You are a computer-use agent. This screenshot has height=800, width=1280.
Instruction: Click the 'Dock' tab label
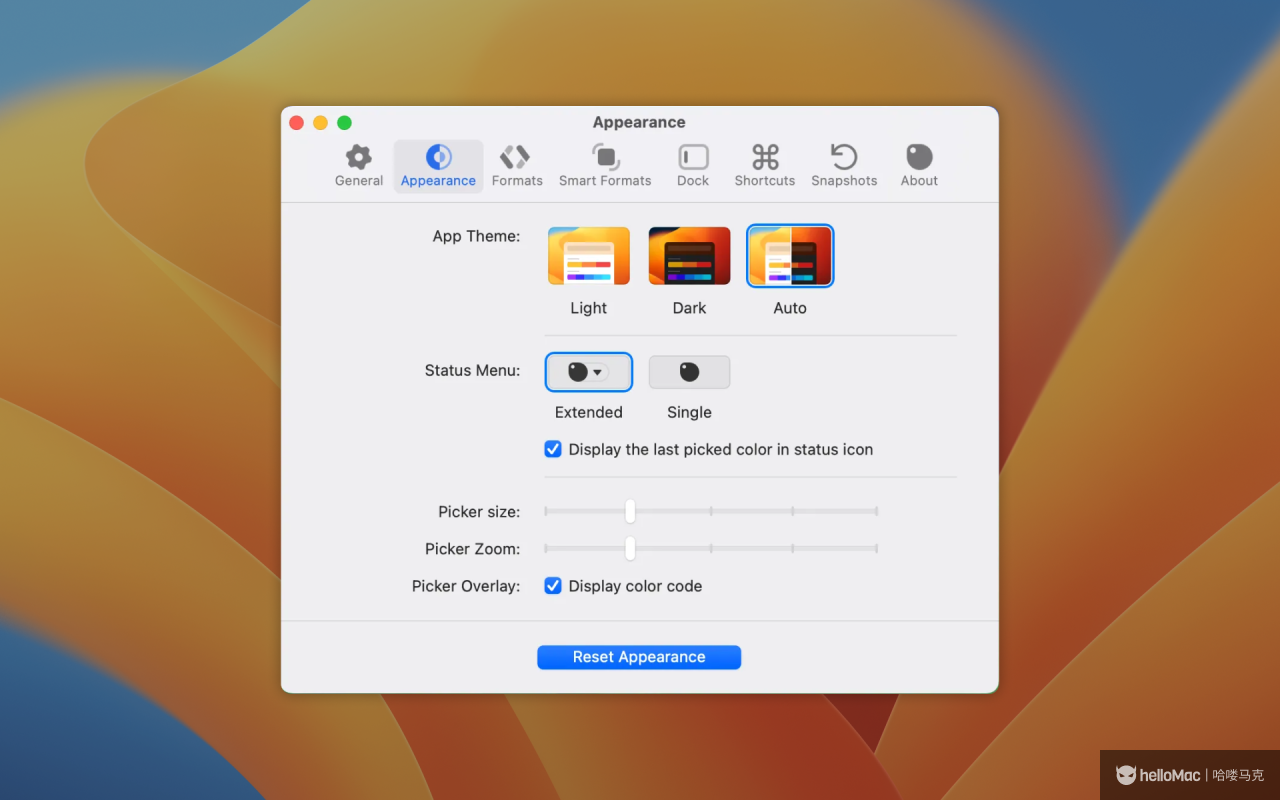point(693,181)
